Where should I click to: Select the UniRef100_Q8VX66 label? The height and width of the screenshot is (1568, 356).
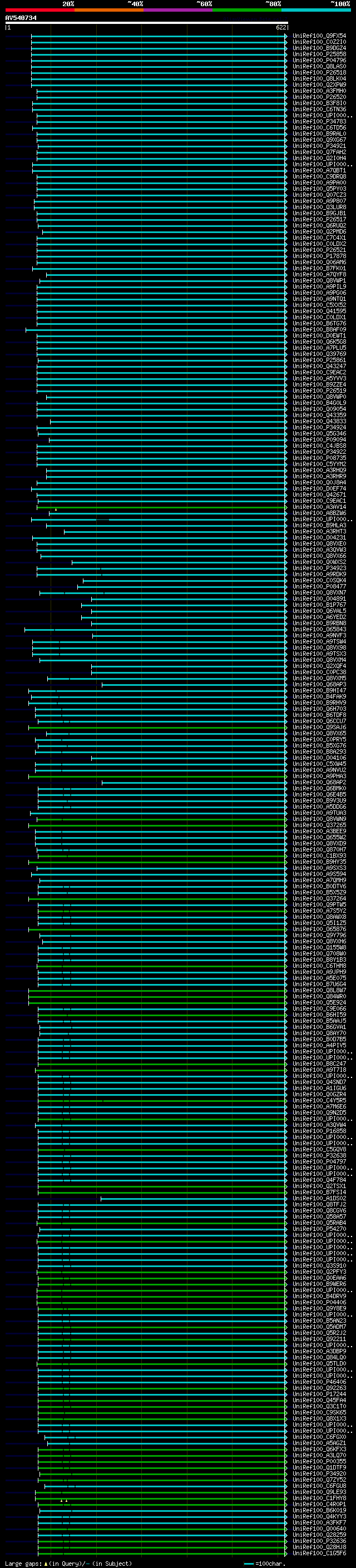(x=319, y=556)
